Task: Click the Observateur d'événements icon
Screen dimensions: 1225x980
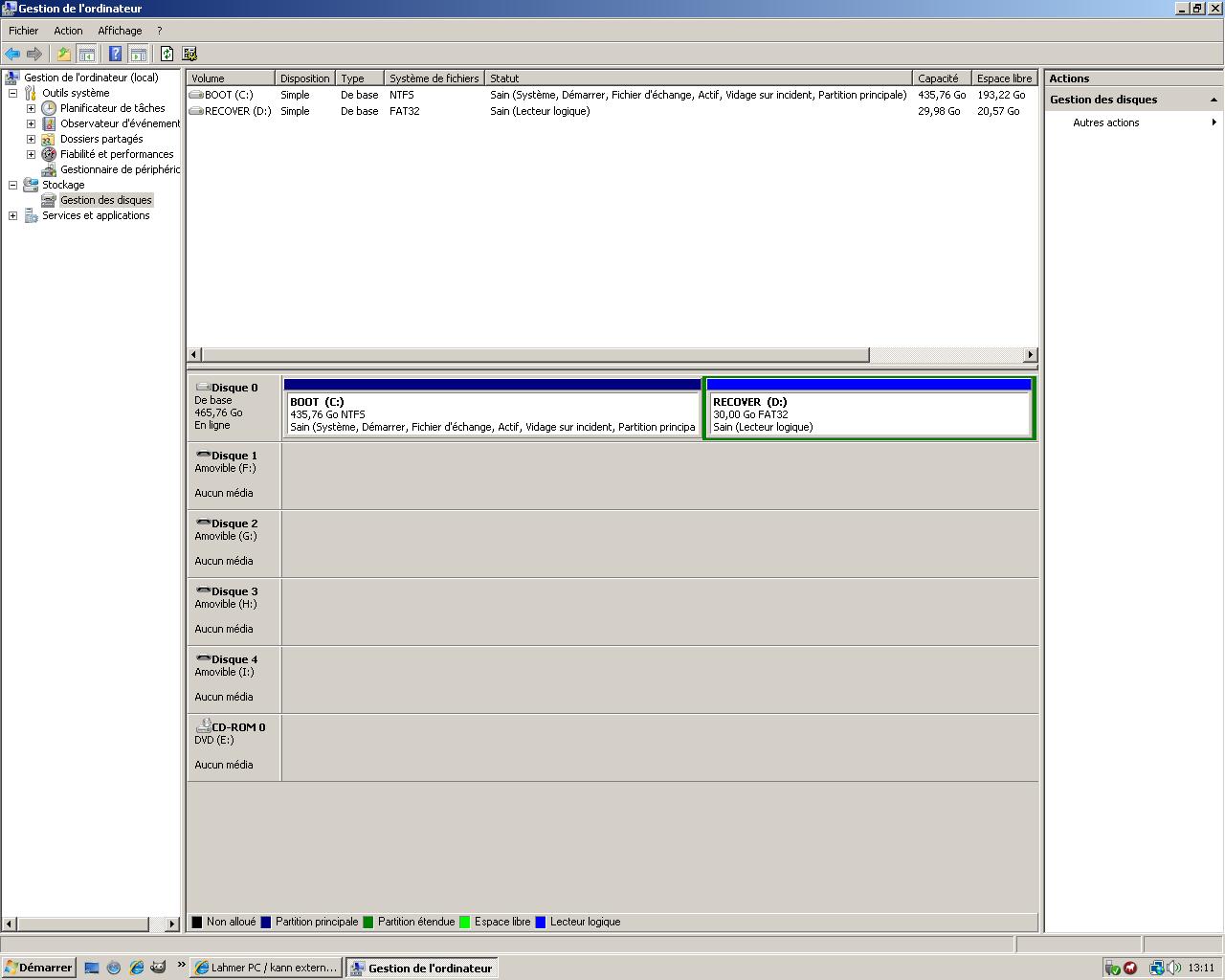Action: click(49, 123)
